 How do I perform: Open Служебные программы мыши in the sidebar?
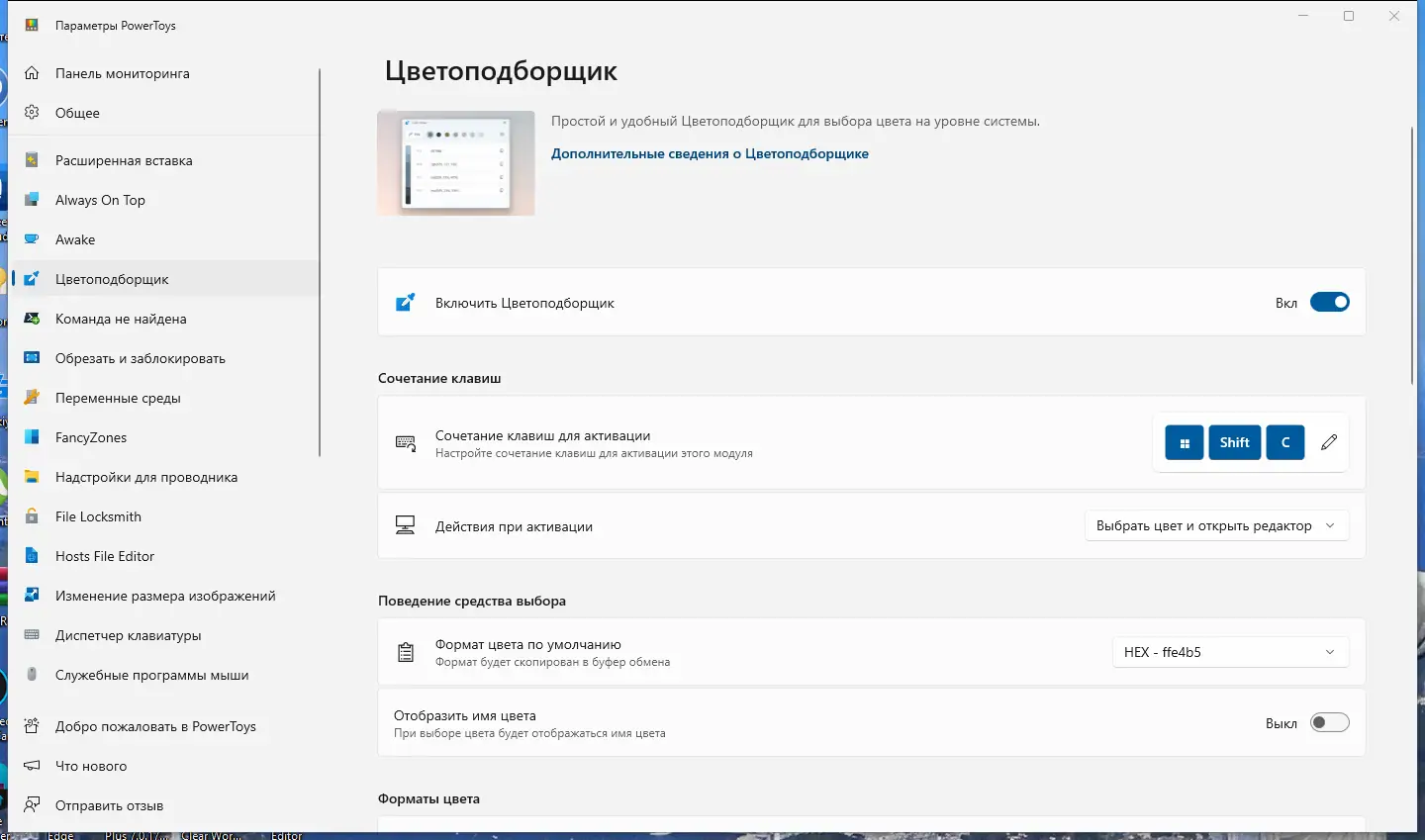tap(164, 675)
